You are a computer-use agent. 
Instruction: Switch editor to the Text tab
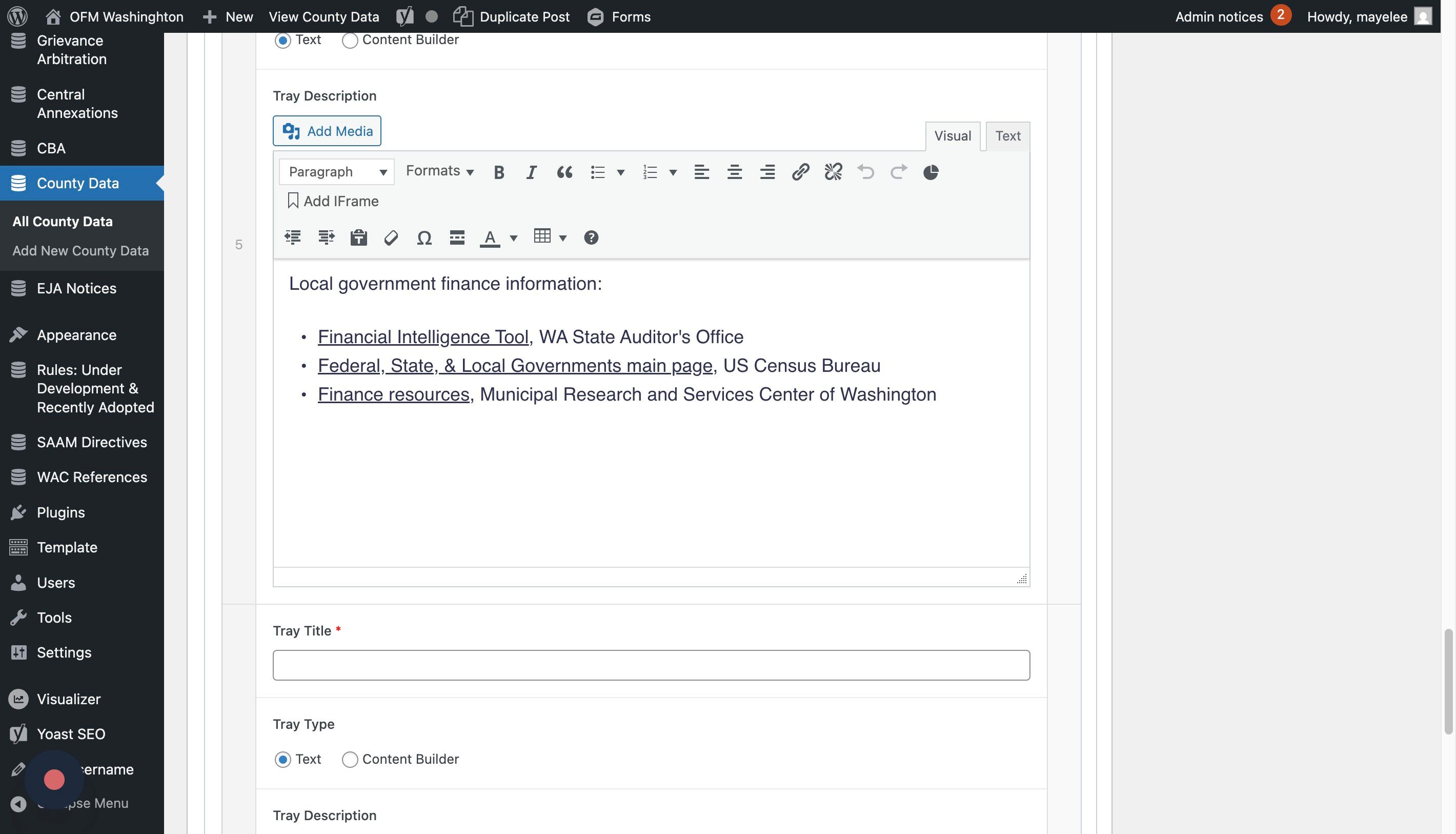click(1007, 136)
